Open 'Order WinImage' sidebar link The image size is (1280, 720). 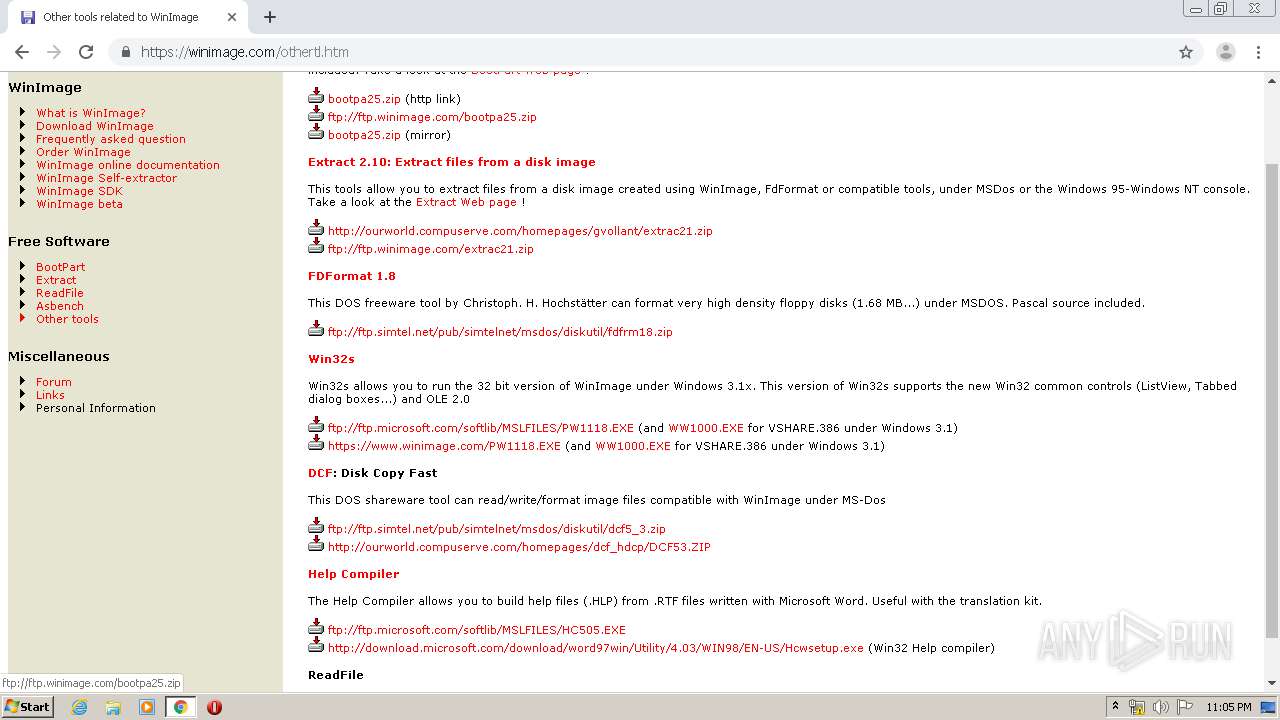[x=83, y=152]
